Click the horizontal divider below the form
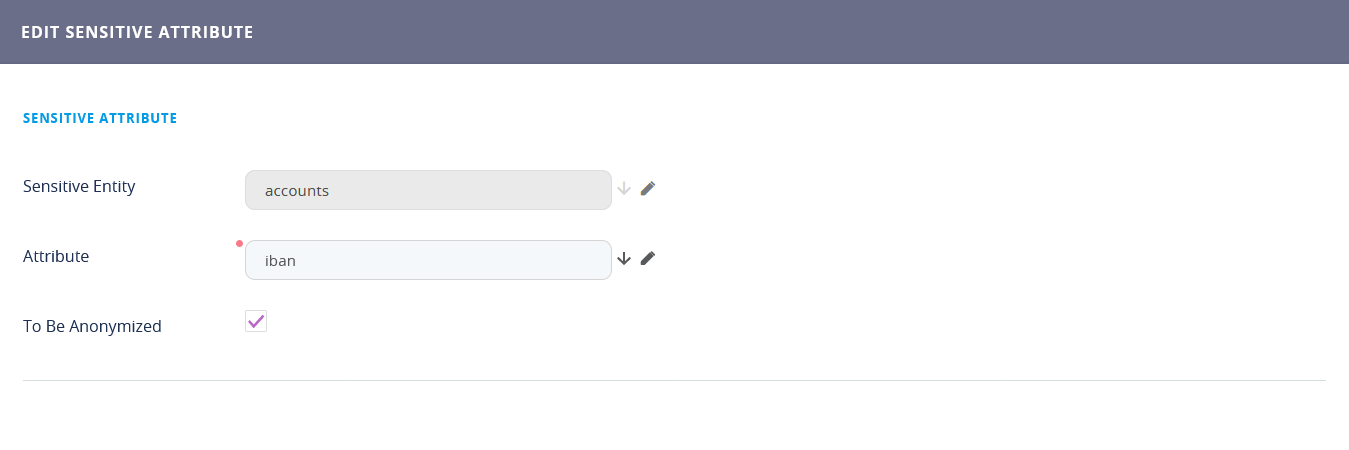1349x450 pixels. click(x=674, y=380)
